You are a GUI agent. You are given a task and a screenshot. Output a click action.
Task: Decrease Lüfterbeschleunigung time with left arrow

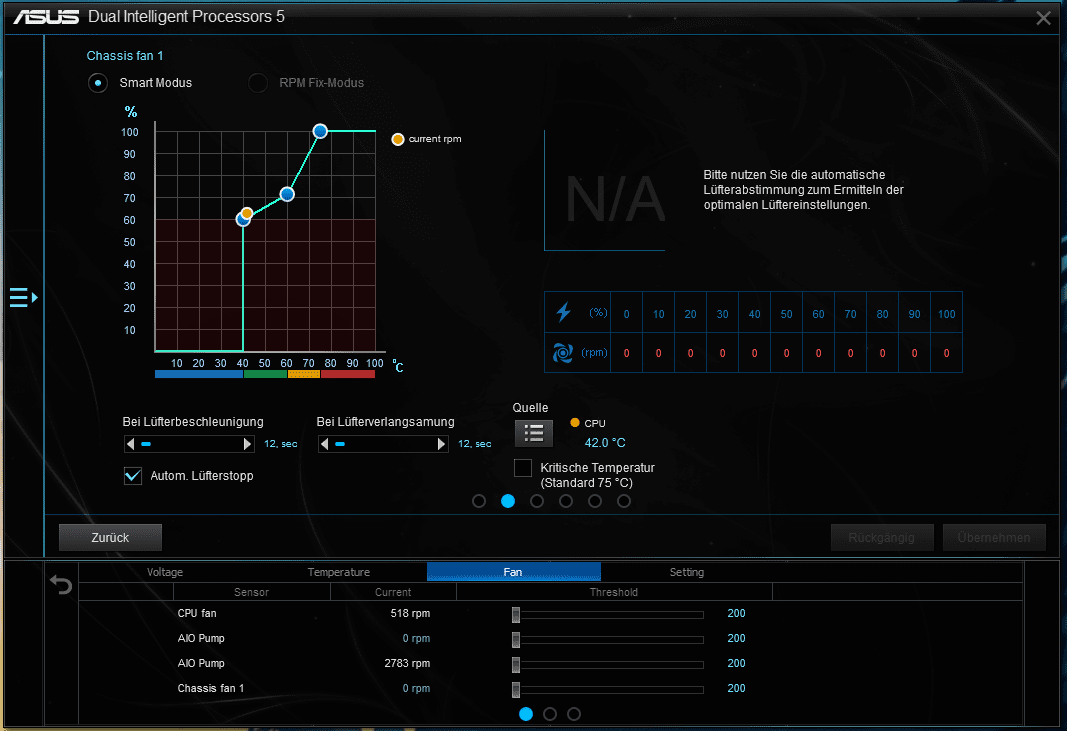point(130,444)
